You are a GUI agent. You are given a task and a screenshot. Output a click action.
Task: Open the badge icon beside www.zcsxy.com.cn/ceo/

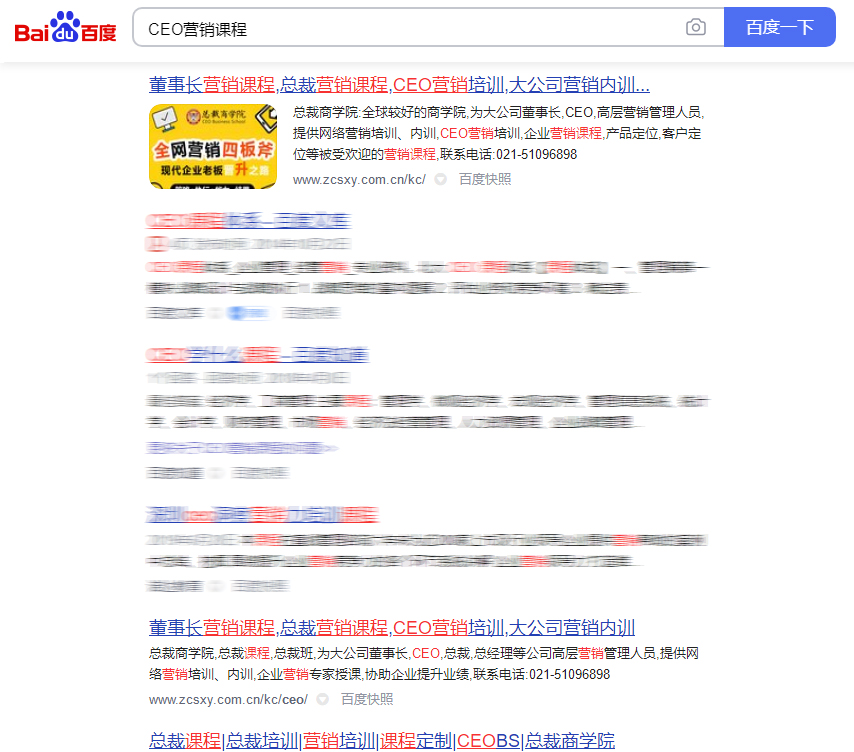[x=320, y=699]
